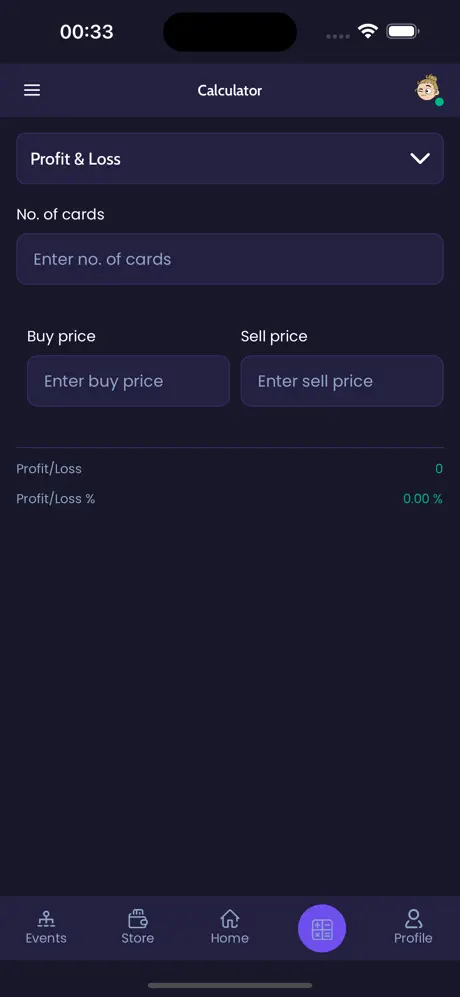Go to the Home tab label

click(230, 938)
